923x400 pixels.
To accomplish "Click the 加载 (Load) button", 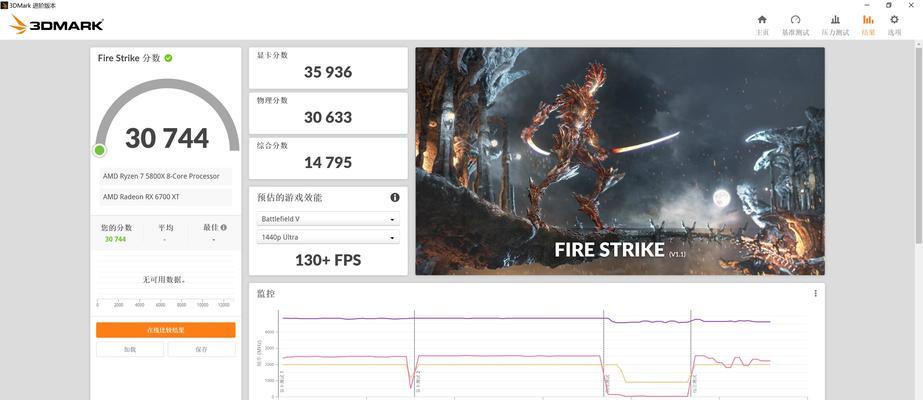I will [x=130, y=349].
